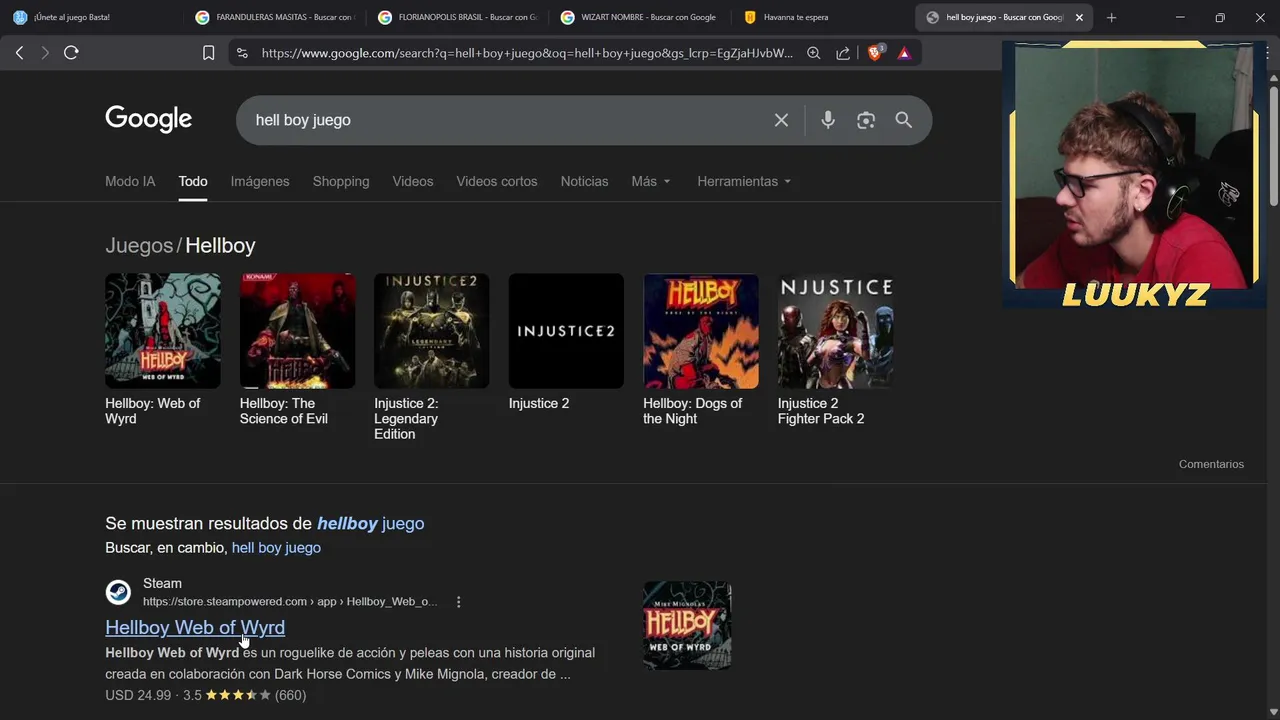Open the Shopping results tab
Screen dimensions: 1280x720
click(x=341, y=181)
